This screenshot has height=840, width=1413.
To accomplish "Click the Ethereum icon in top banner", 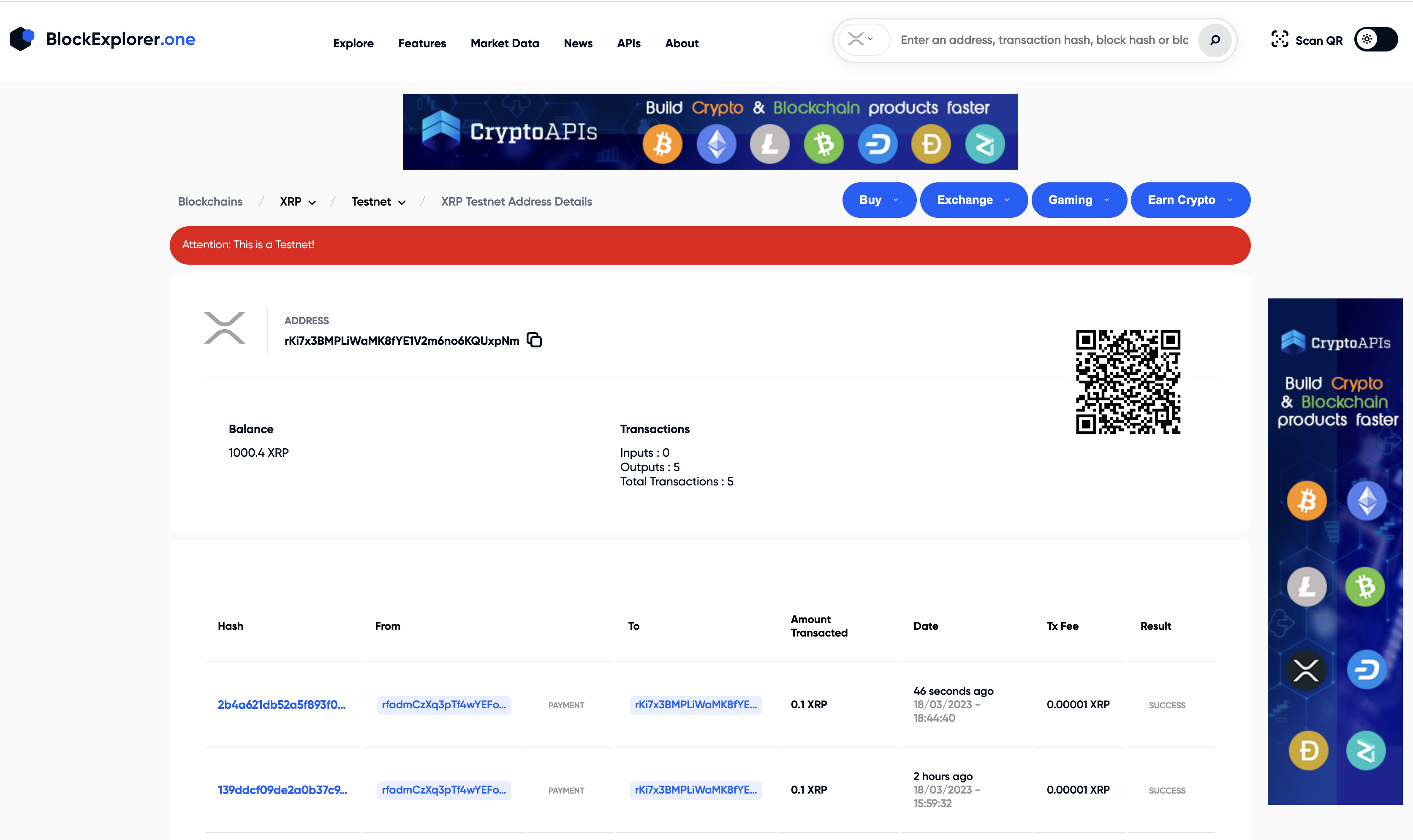I will [716, 144].
